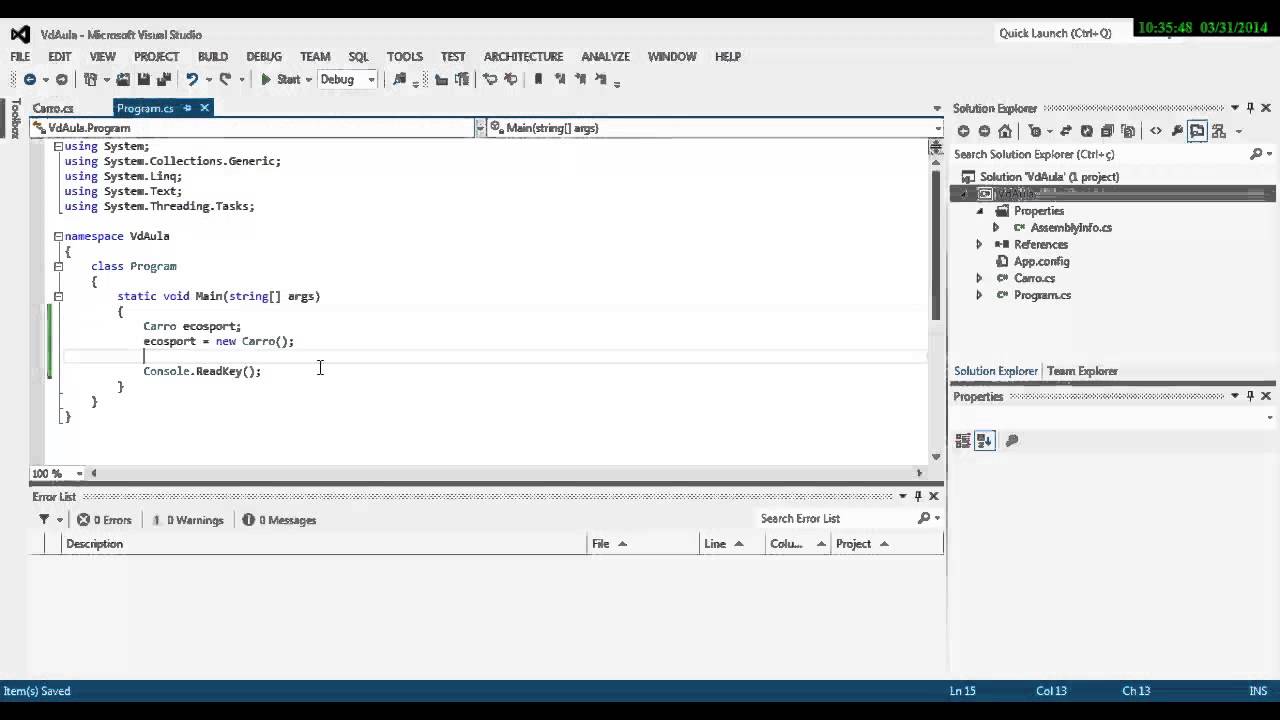Sort Error List by File column

pyautogui.click(x=643, y=544)
